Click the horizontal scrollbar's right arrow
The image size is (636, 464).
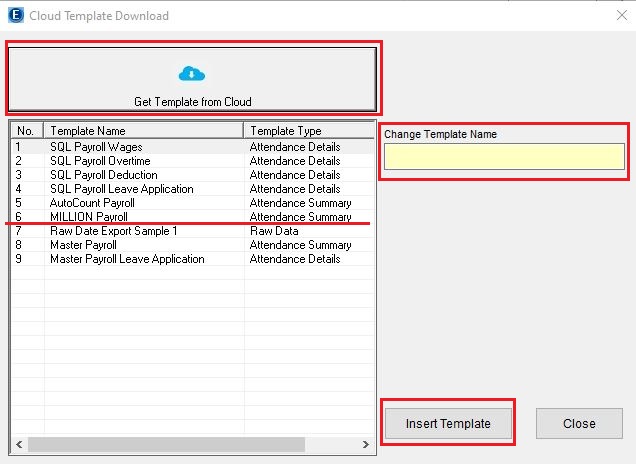(366, 444)
